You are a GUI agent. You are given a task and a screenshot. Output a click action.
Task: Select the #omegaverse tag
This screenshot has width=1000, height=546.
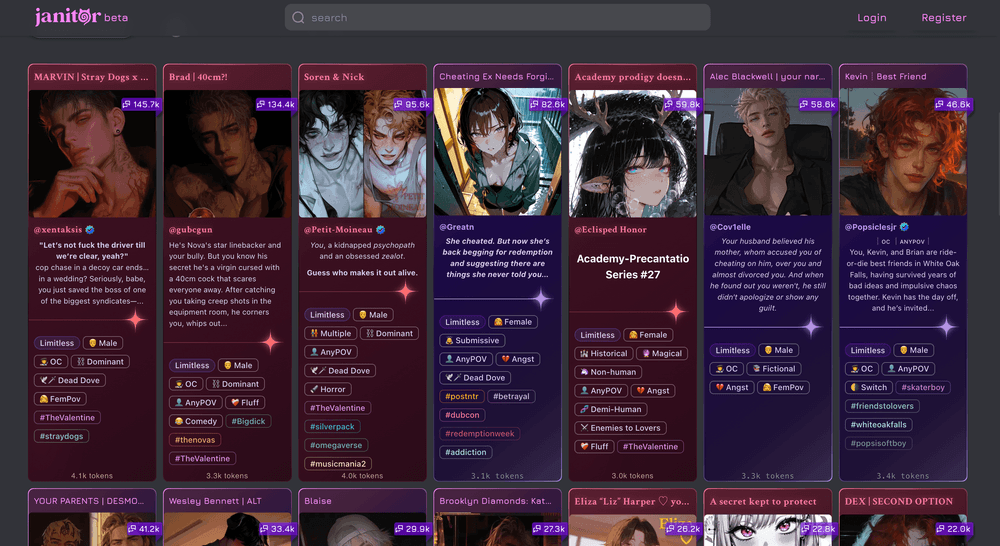(336, 445)
